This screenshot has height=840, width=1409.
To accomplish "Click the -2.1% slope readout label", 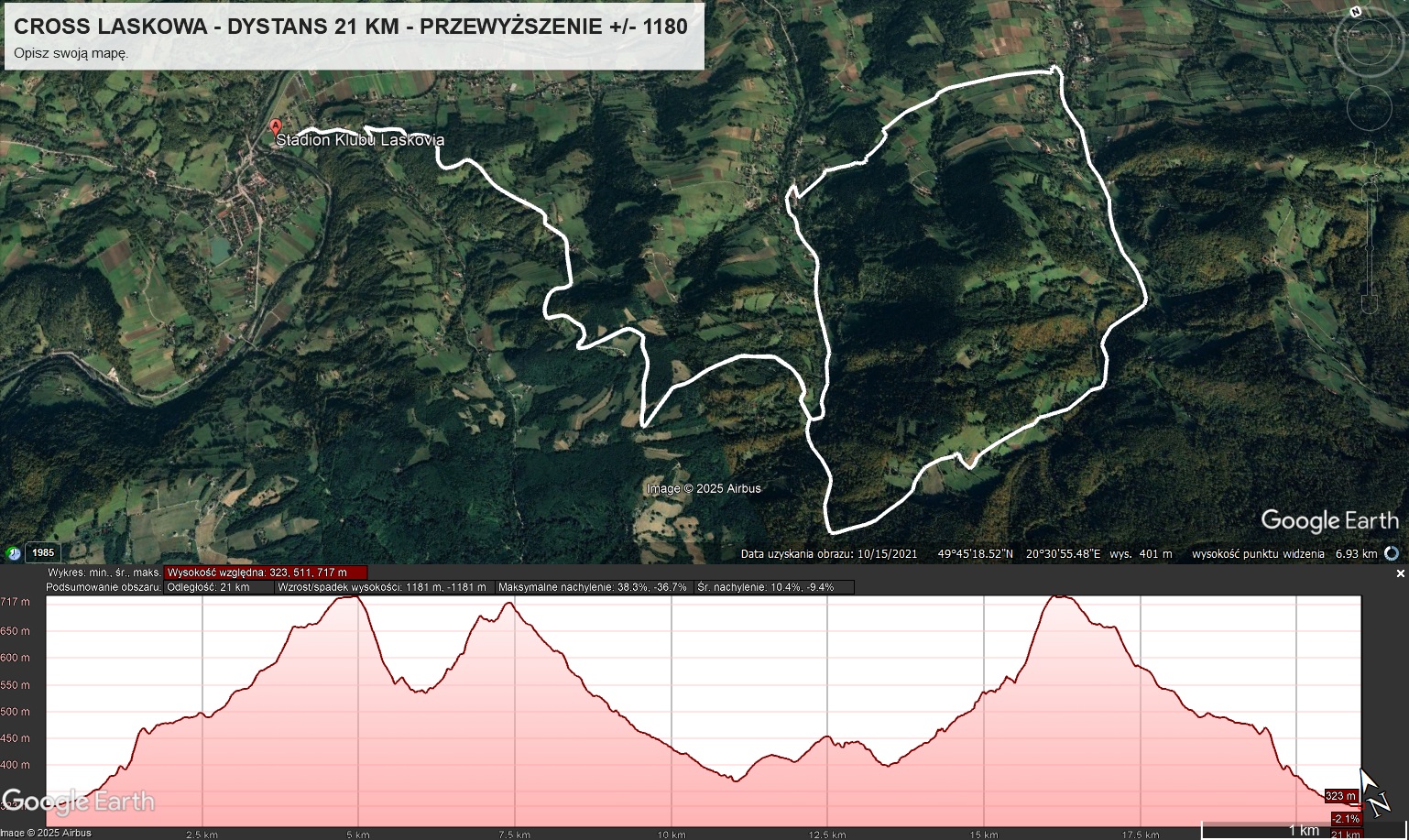I will [1346, 818].
